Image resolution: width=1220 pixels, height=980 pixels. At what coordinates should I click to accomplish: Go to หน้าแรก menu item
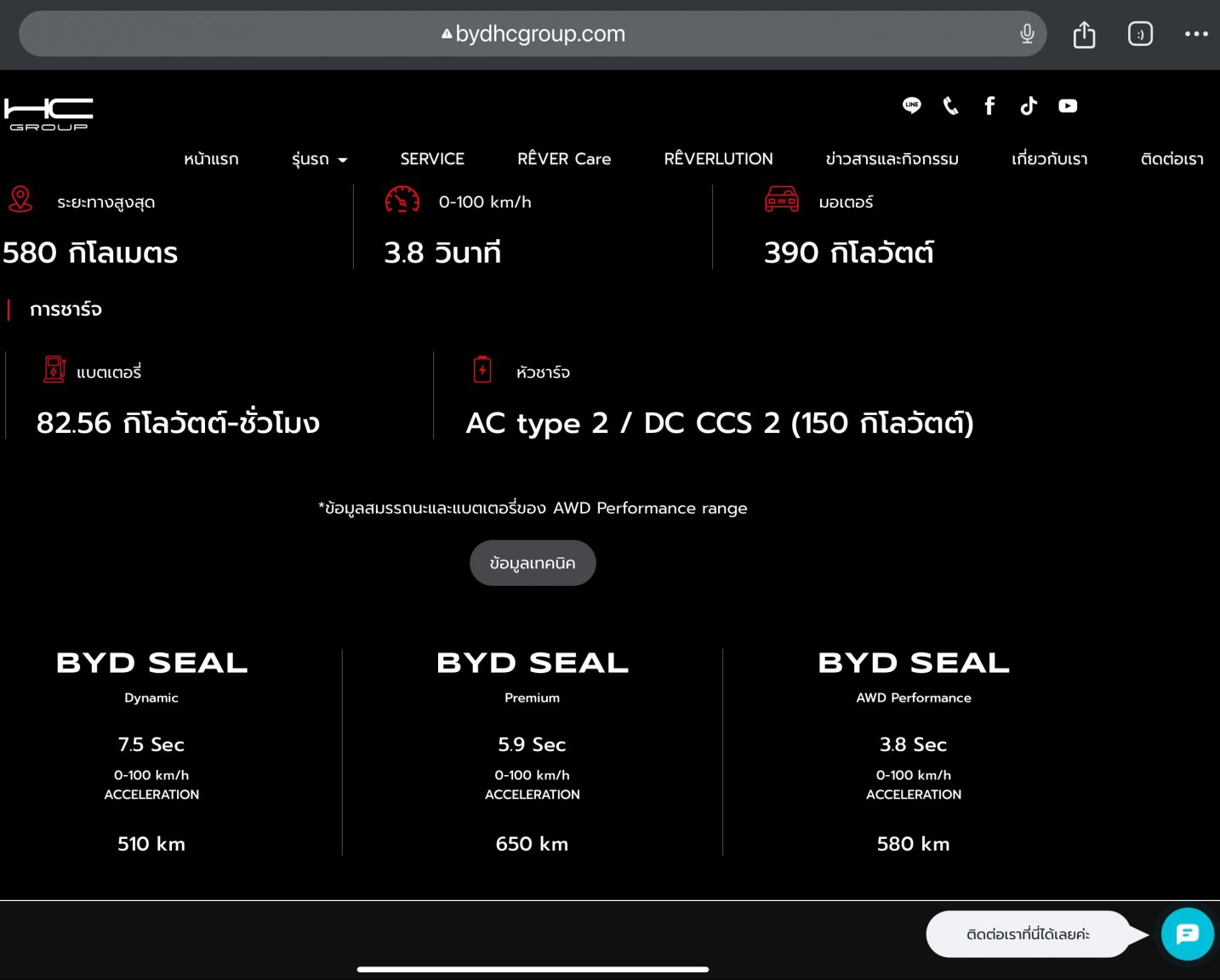[x=211, y=159]
